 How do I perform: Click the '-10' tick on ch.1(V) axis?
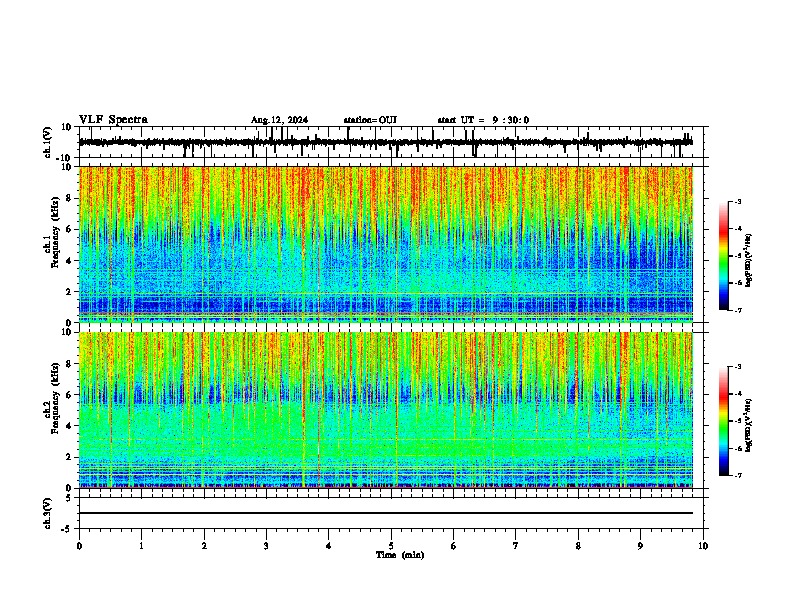coord(64,158)
